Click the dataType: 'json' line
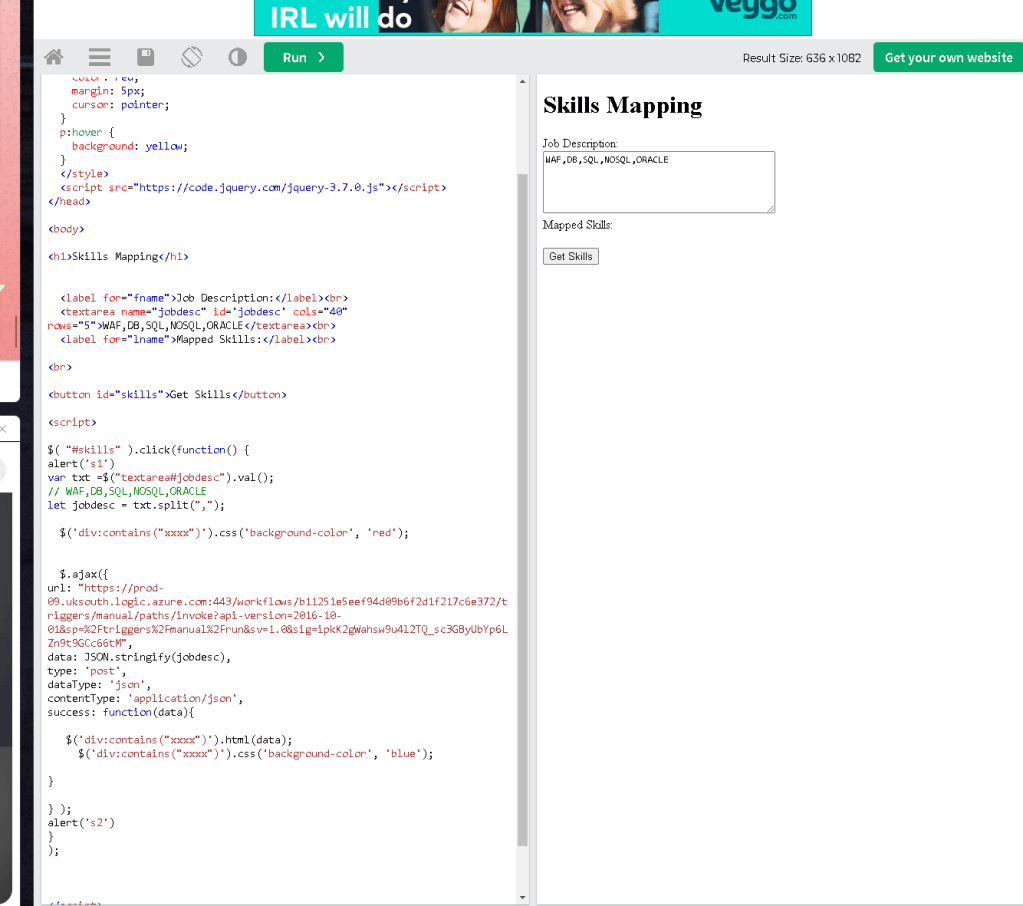This screenshot has height=906, width=1023. click(99, 685)
